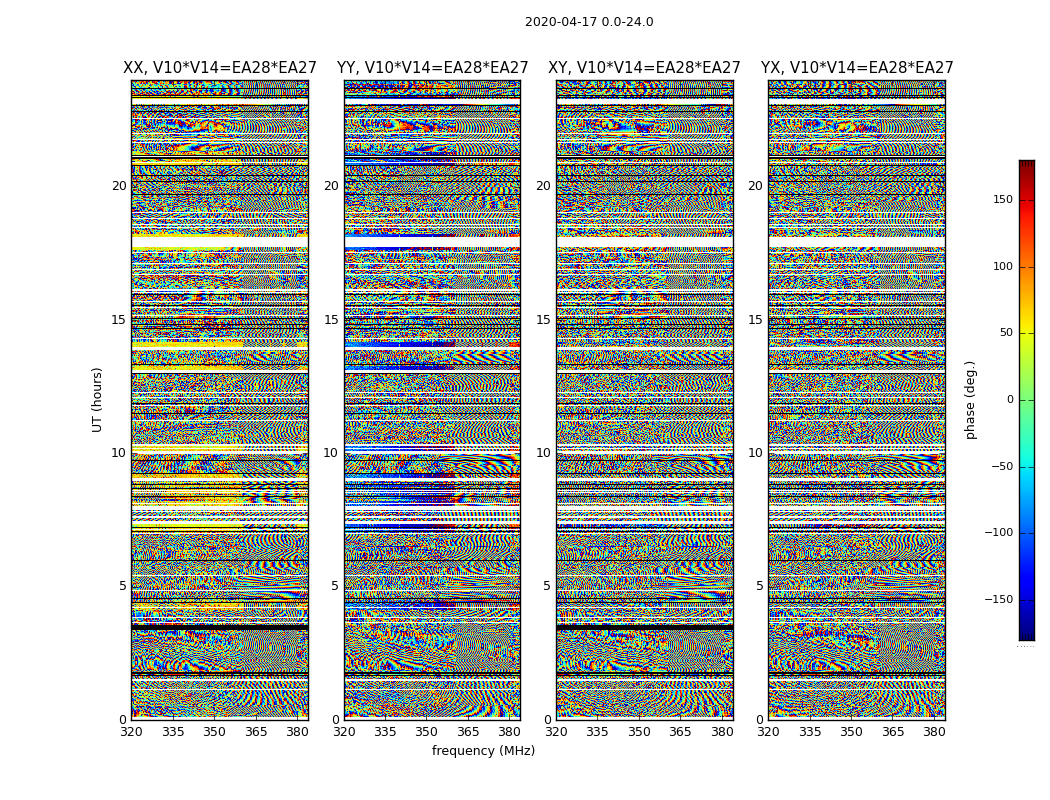Click the 380 frequency tick under the YX plot

tap(934, 732)
